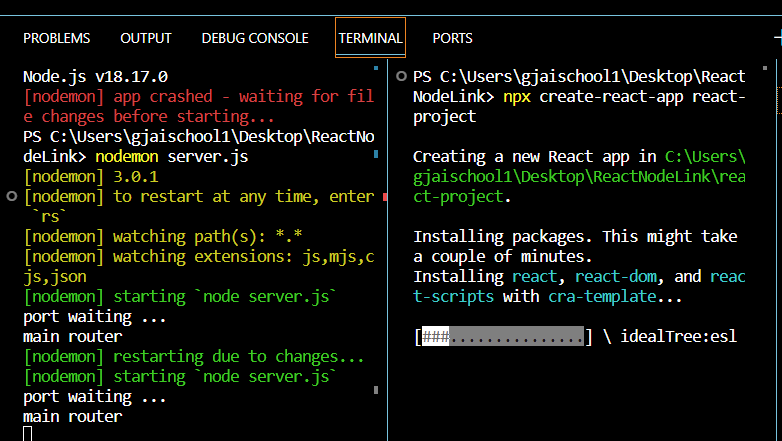The image size is (782, 441).
Task: Click the command decoration circle beside right pane's PS prompt
Action: [x=401, y=76]
